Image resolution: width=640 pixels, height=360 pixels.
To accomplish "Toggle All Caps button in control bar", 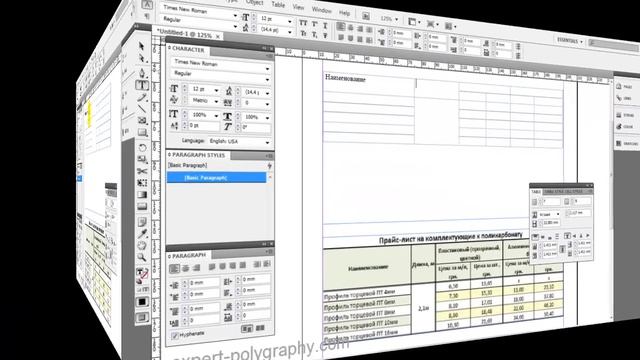I will click(x=303, y=23).
